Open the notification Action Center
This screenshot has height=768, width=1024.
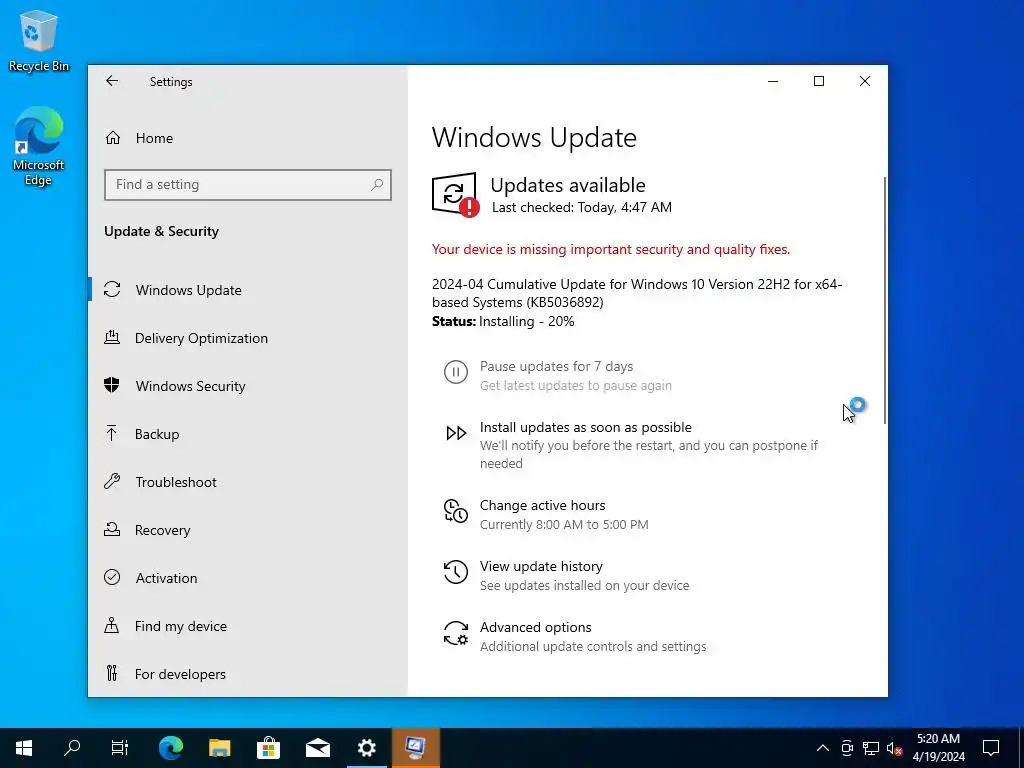[x=991, y=748]
